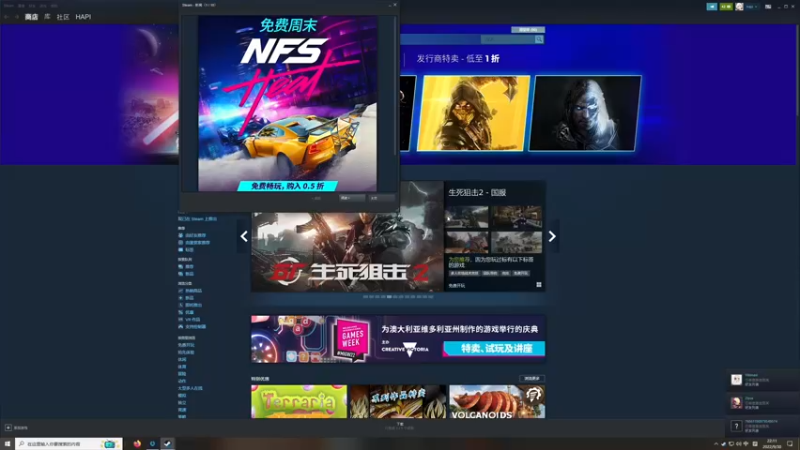This screenshot has width=800, height=450.
Task: Click the tags sidebar icon
Action: pos(181,249)
